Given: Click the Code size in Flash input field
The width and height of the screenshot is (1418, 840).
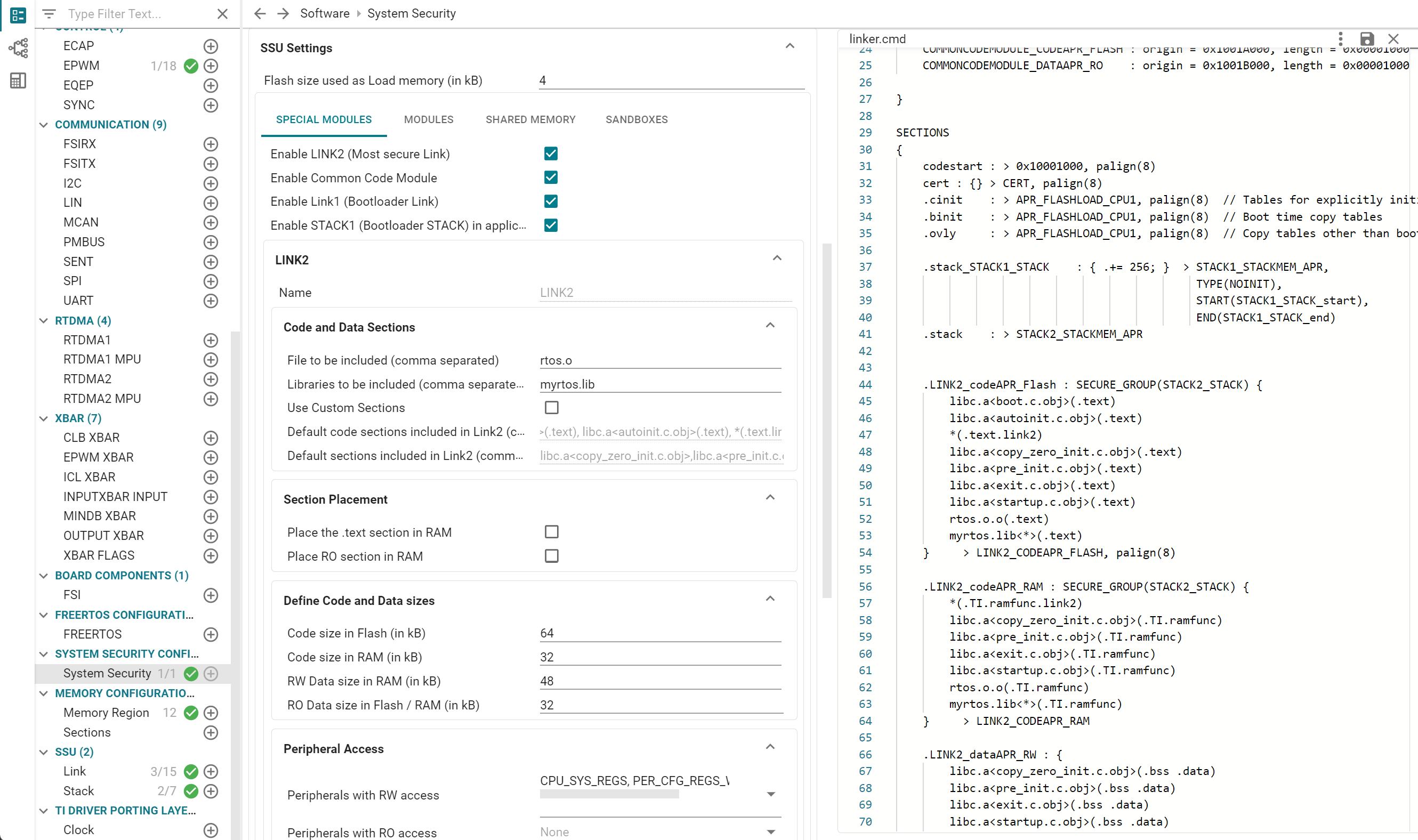Looking at the screenshot, I should pyautogui.click(x=659, y=633).
